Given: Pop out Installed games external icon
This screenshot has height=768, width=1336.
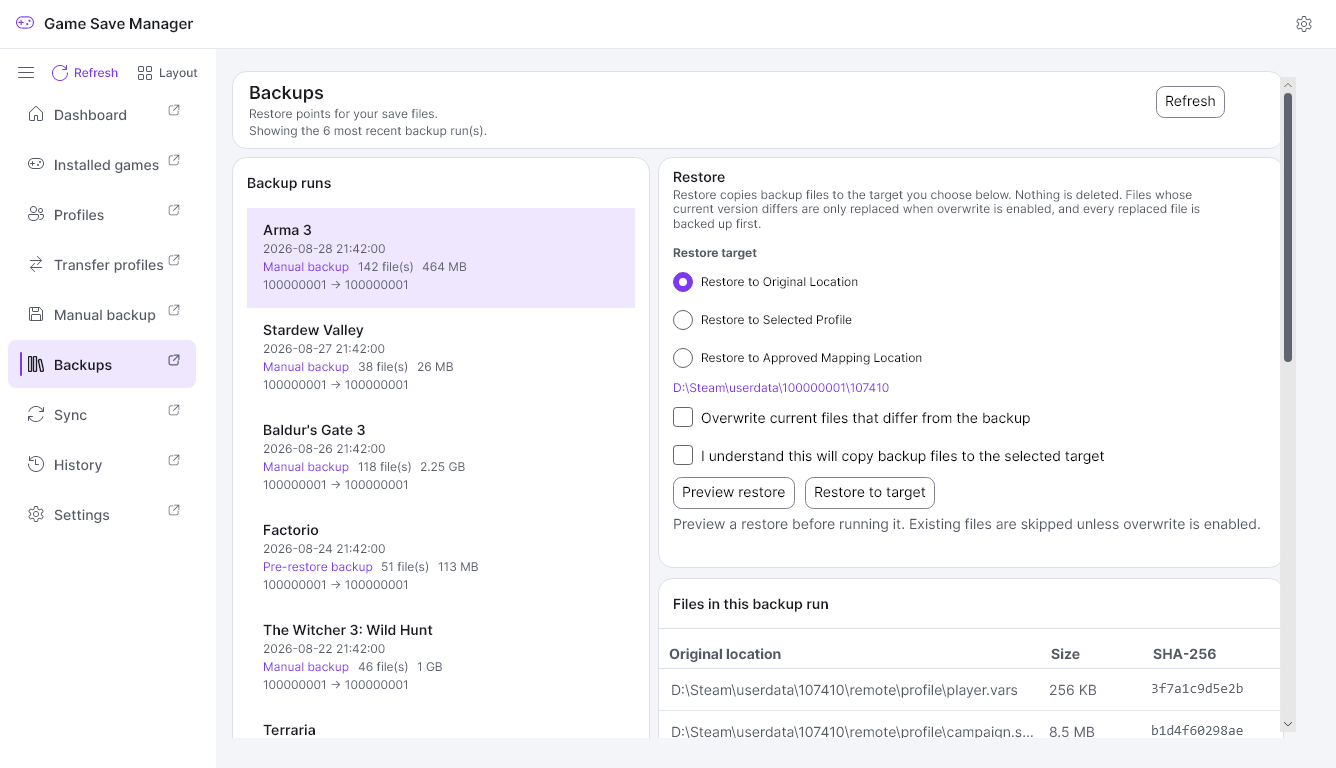Looking at the screenshot, I should click(174, 160).
